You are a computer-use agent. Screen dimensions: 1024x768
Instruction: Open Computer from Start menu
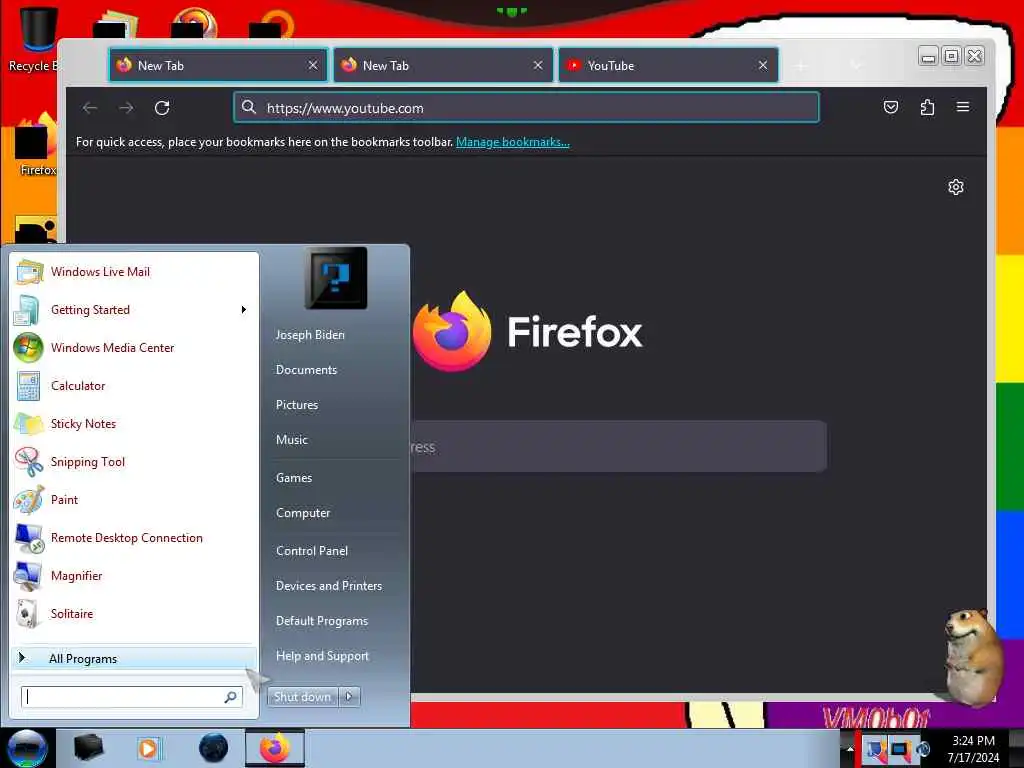[303, 513]
